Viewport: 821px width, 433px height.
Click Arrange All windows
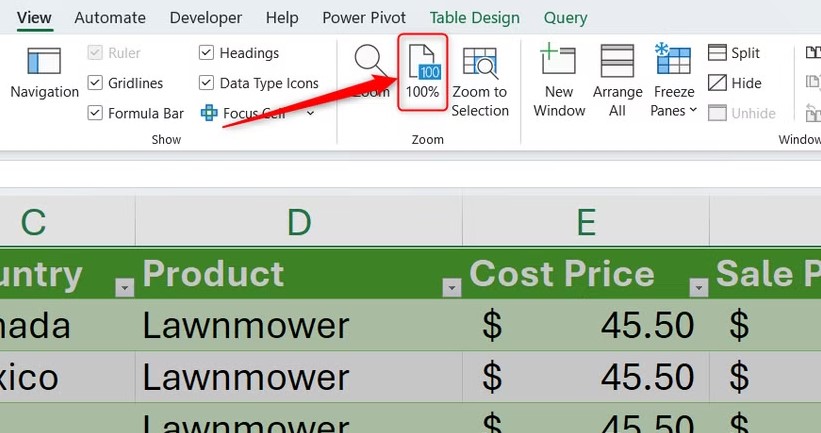pyautogui.click(x=617, y=81)
